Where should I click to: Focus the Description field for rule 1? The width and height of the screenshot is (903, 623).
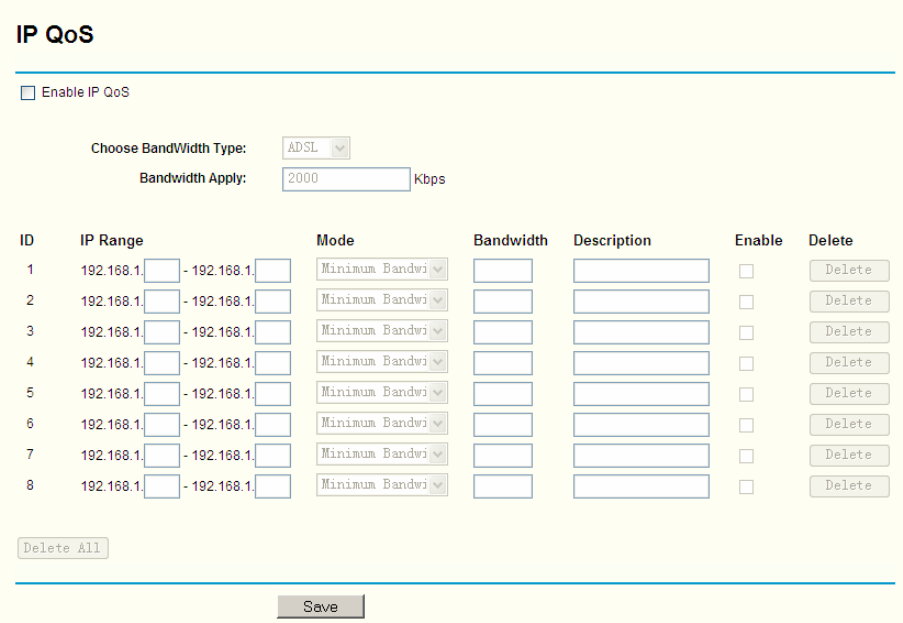640,271
